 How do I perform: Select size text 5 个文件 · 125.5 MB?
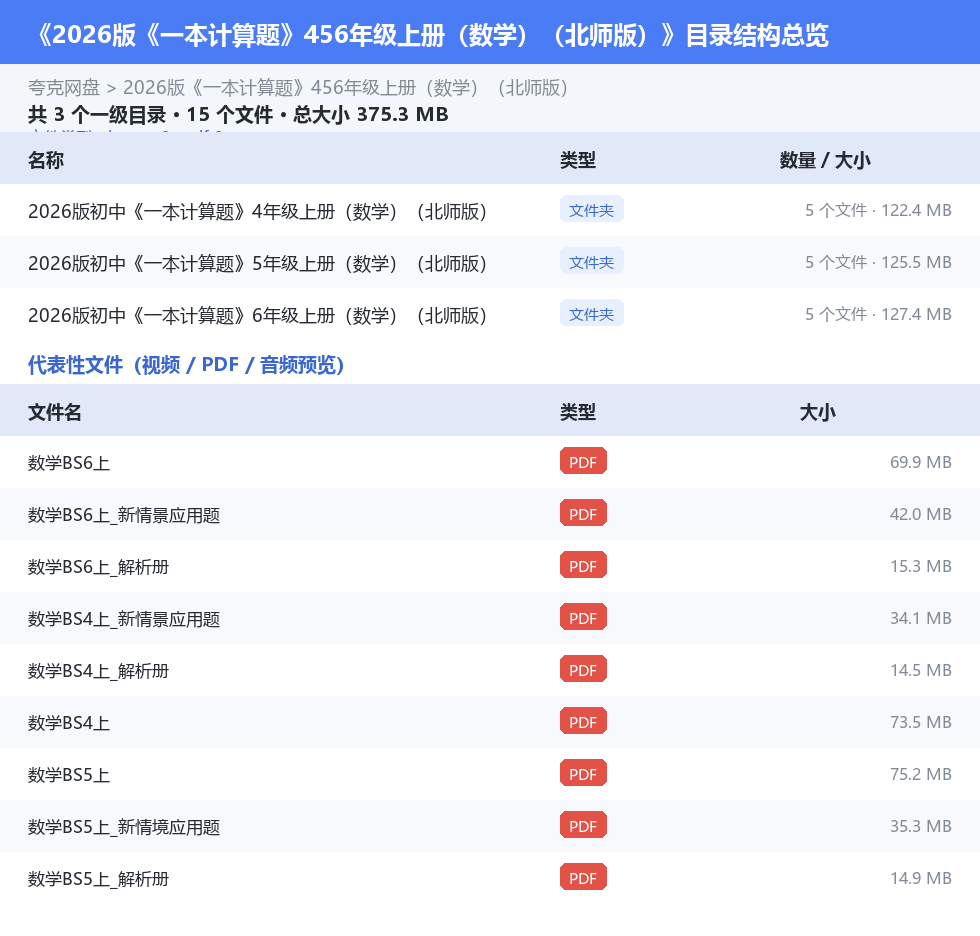click(878, 262)
